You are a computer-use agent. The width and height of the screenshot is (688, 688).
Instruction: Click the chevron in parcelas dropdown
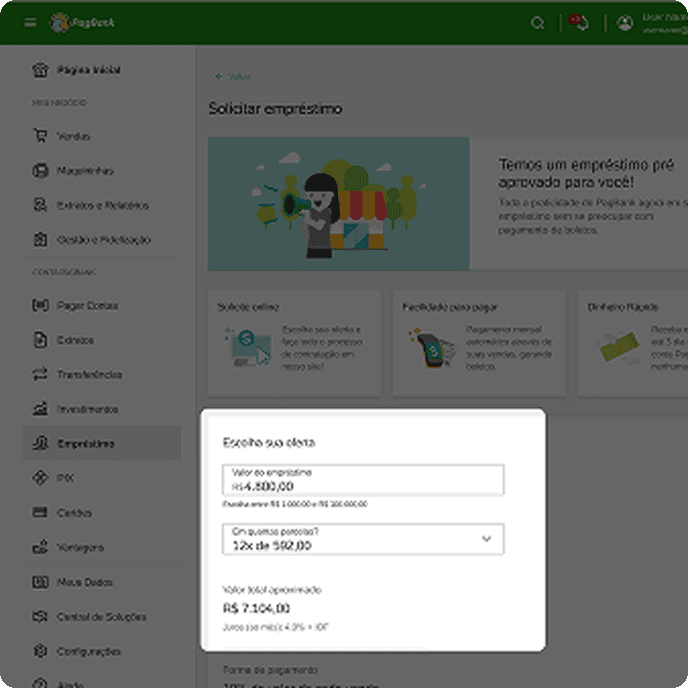coord(486,538)
